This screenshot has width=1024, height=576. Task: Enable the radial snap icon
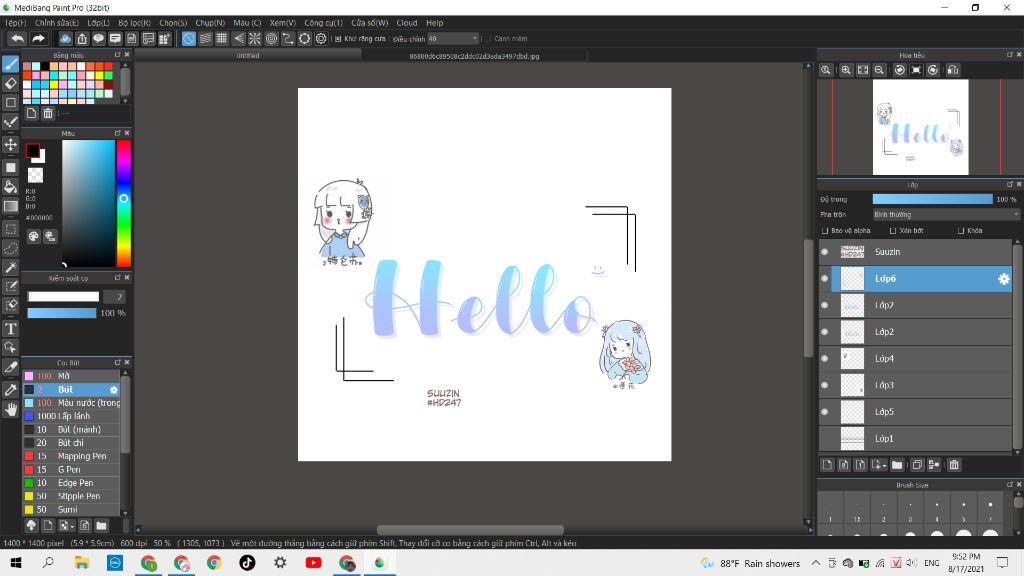point(255,39)
